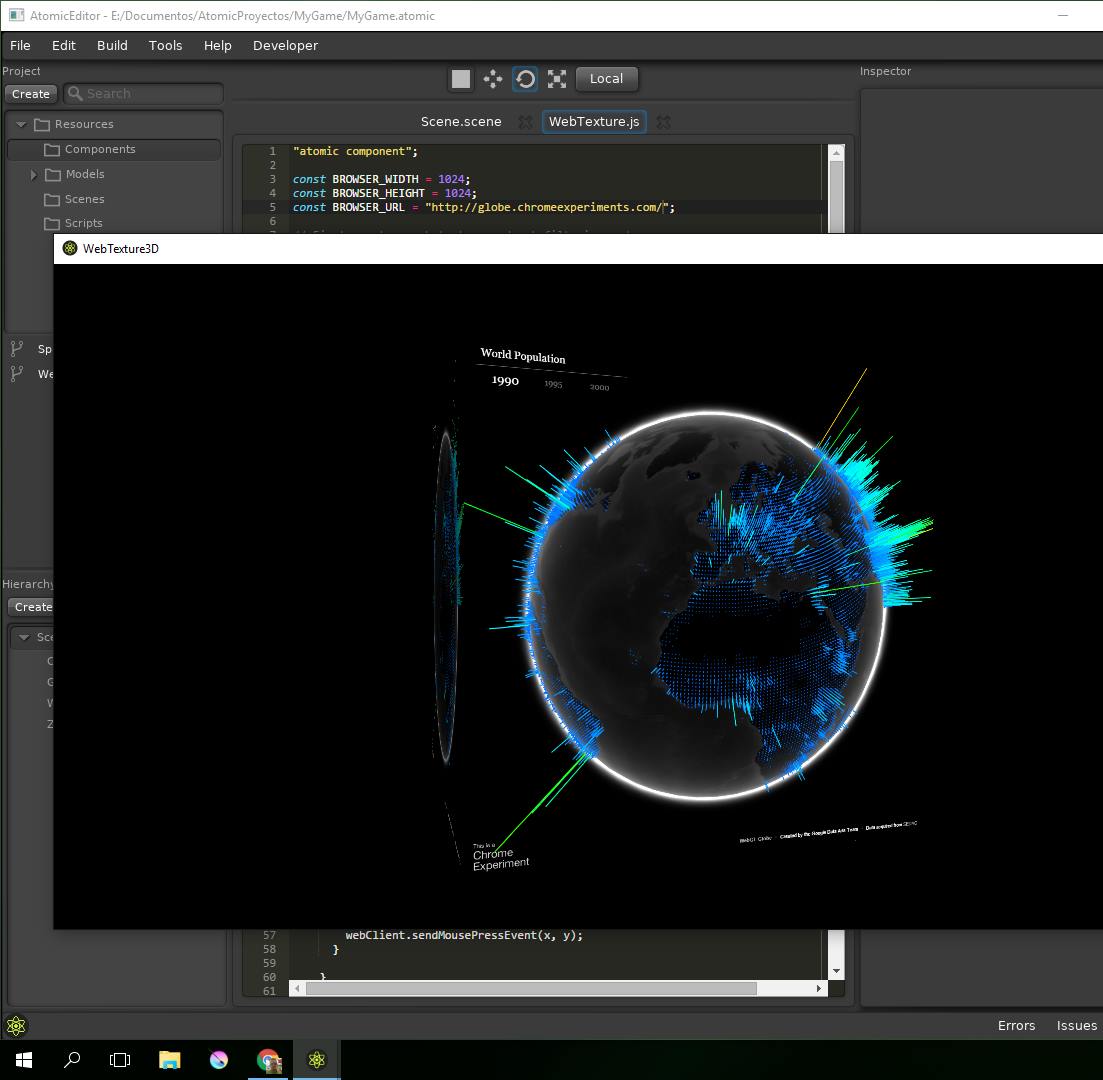Activate the Rotate gizmo tool
Image resolution: width=1103 pixels, height=1080 pixels.
pyautogui.click(x=525, y=79)
